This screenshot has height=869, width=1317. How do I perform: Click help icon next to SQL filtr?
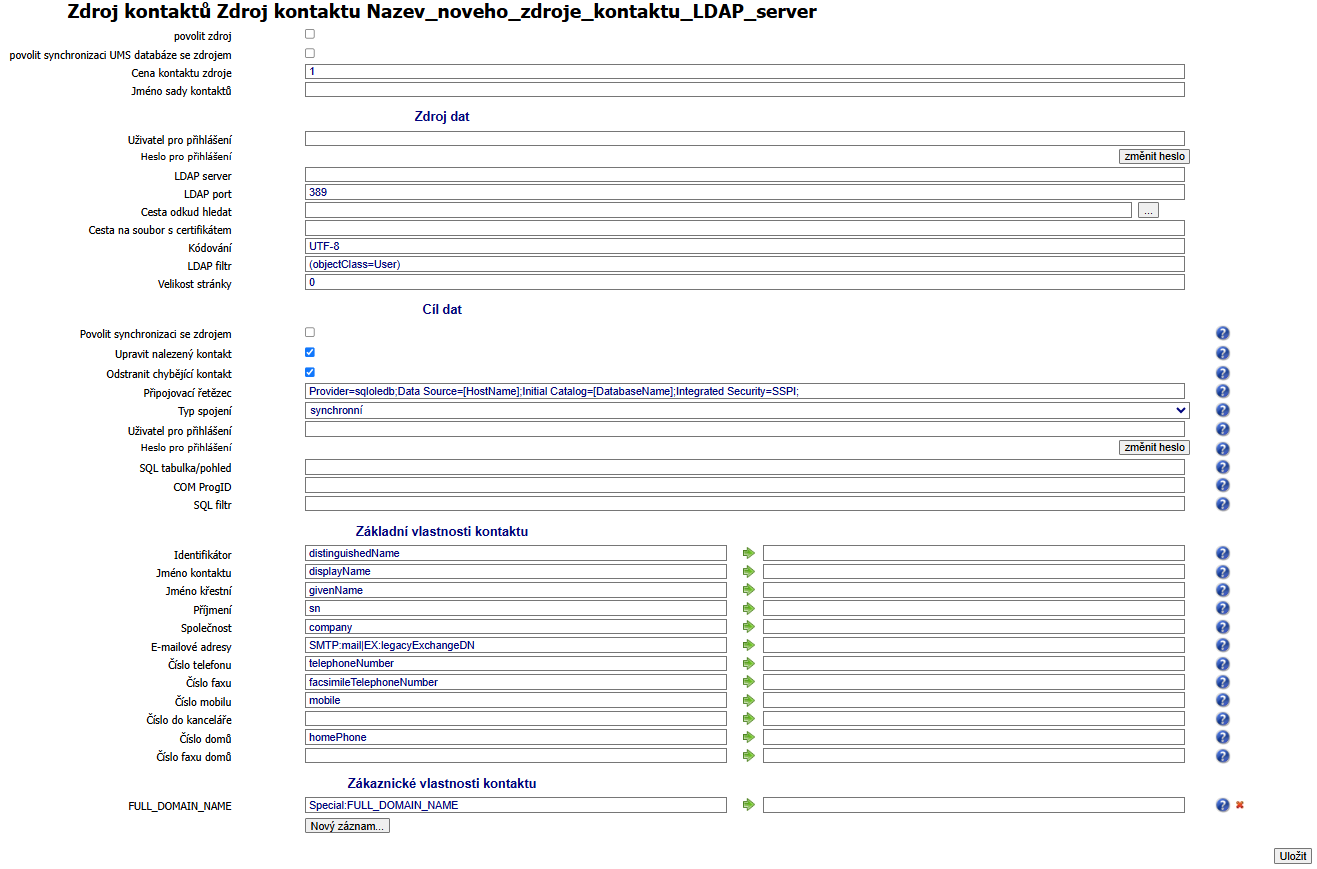tap(1222, 504)
